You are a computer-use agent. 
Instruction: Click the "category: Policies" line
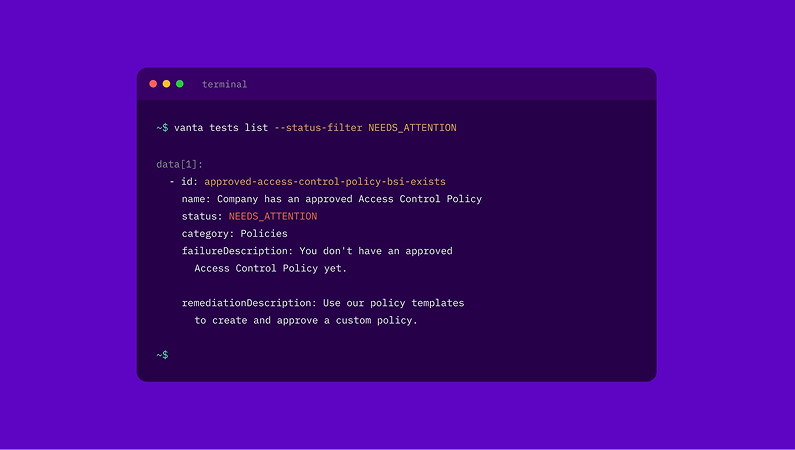coord(234,234)
